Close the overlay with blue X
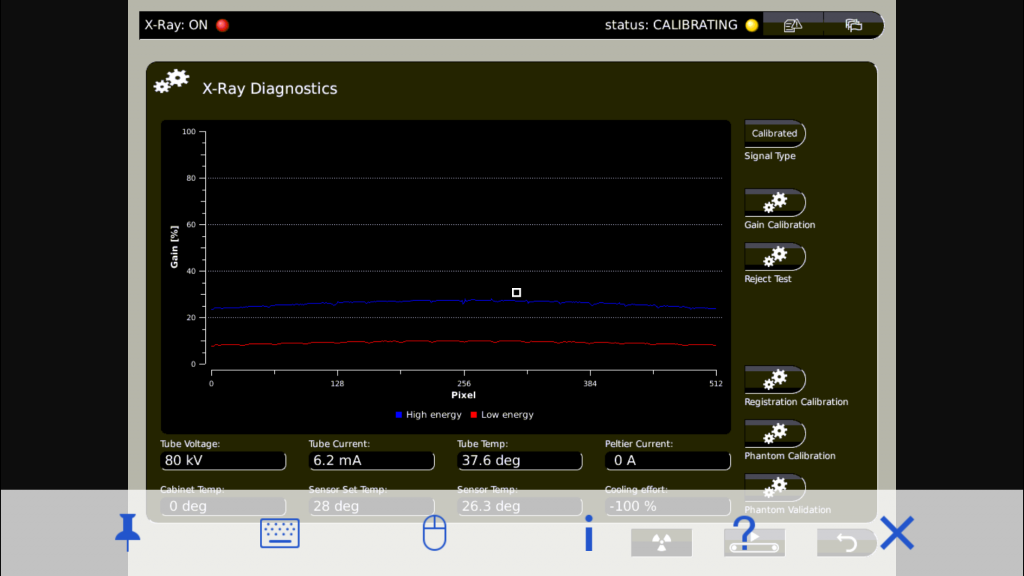Image resolution: width=1024 pixels, height=576 pixels. click(897, 533)
